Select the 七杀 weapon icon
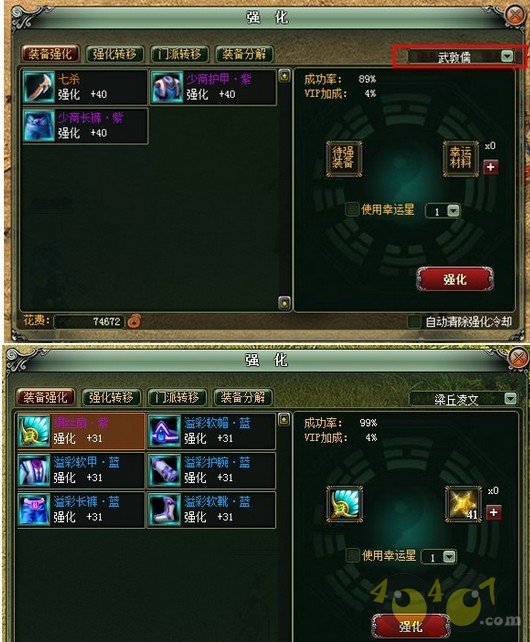This screenshot has width=530, height=642. coord(39,87)
